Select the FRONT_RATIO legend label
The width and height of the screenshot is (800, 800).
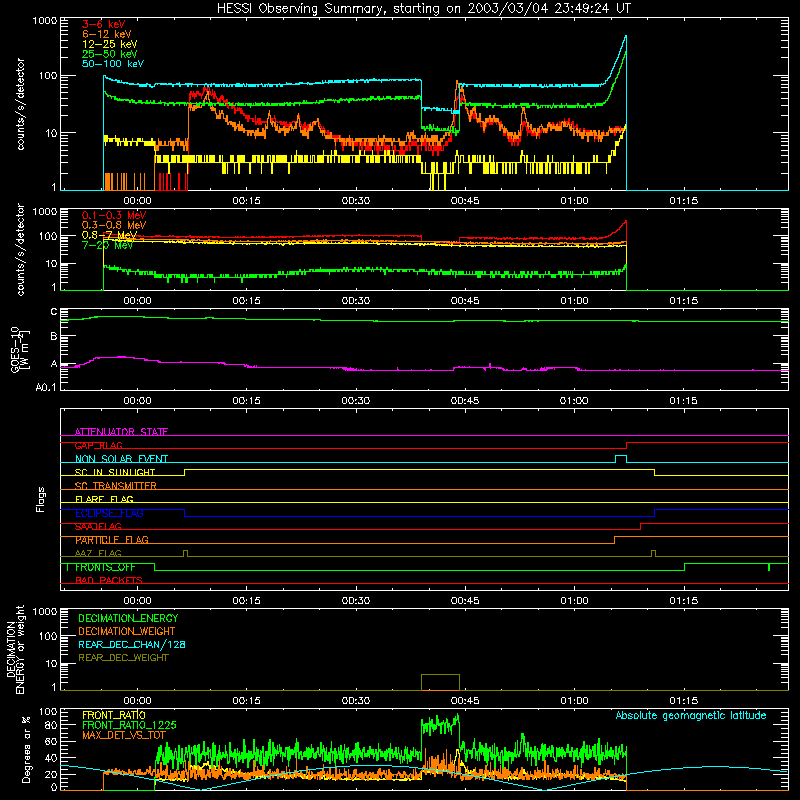(x=114, y=715)
